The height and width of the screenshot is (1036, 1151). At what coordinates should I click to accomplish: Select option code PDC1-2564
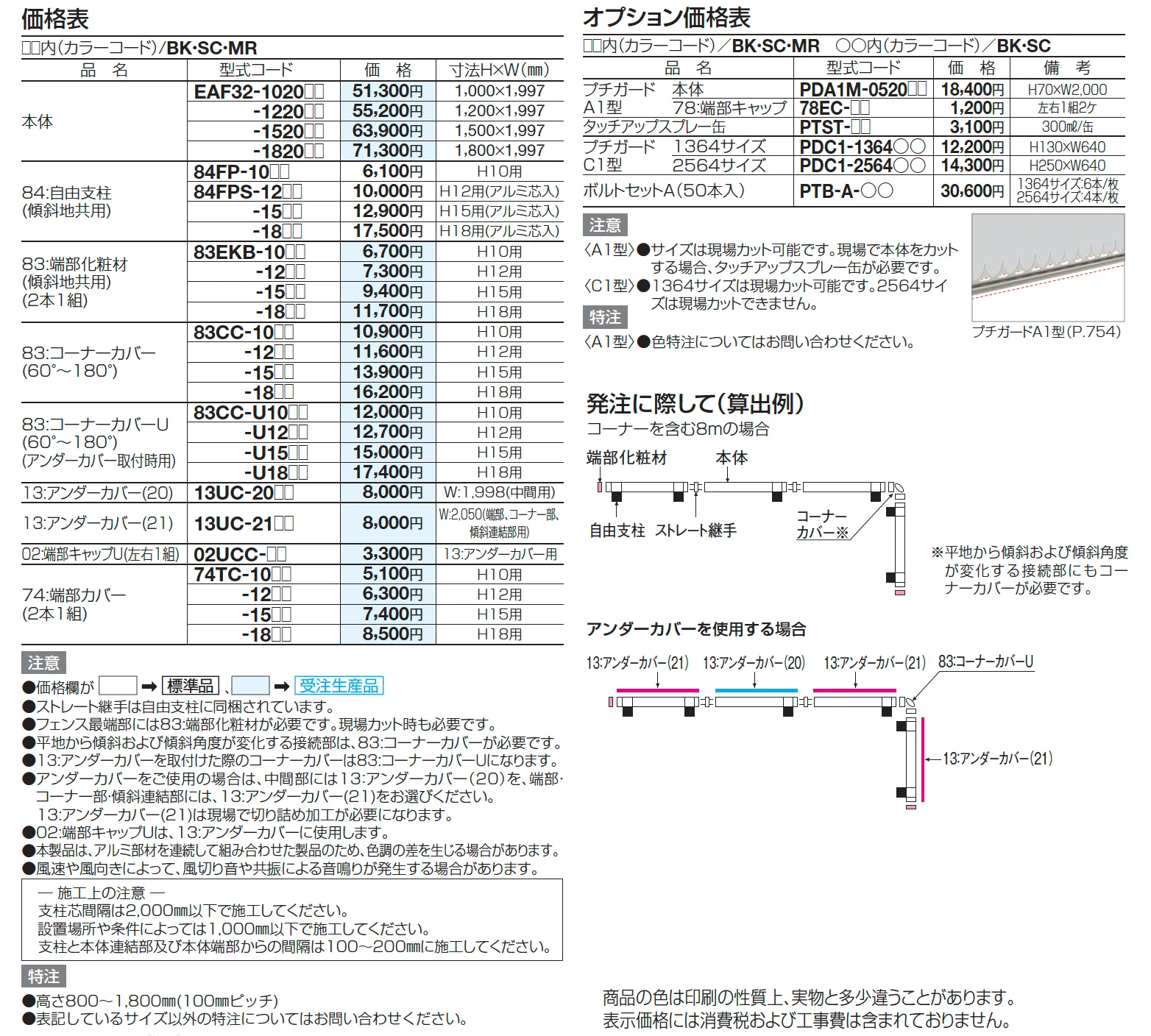click(x=863, y=166)
